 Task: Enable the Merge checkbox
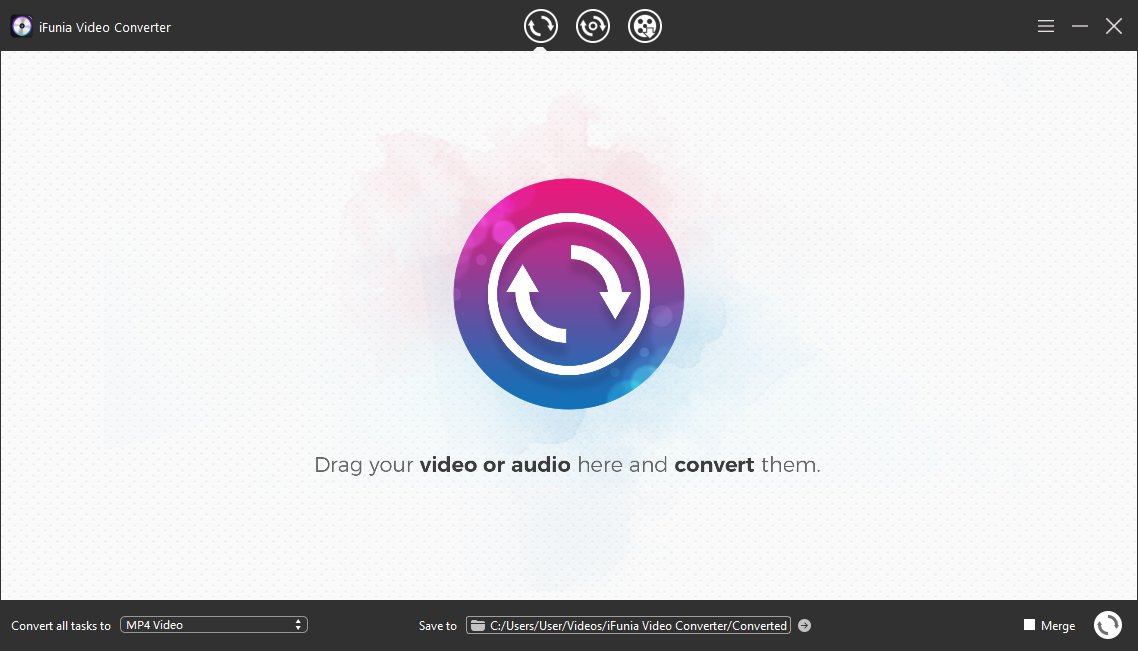(1029, 625)
